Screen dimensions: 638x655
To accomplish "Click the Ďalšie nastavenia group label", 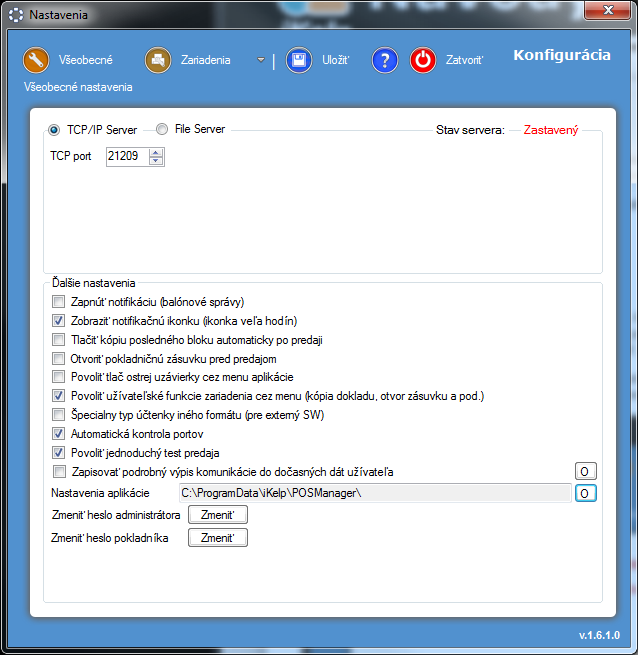I will (x=94, y=283).
